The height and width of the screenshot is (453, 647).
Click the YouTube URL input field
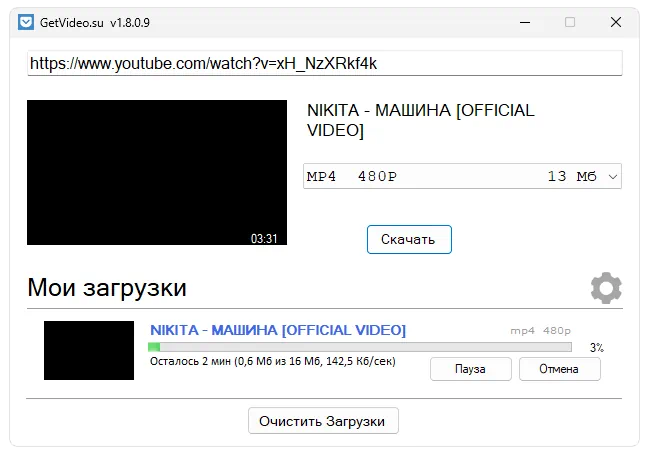click(325, 63)
